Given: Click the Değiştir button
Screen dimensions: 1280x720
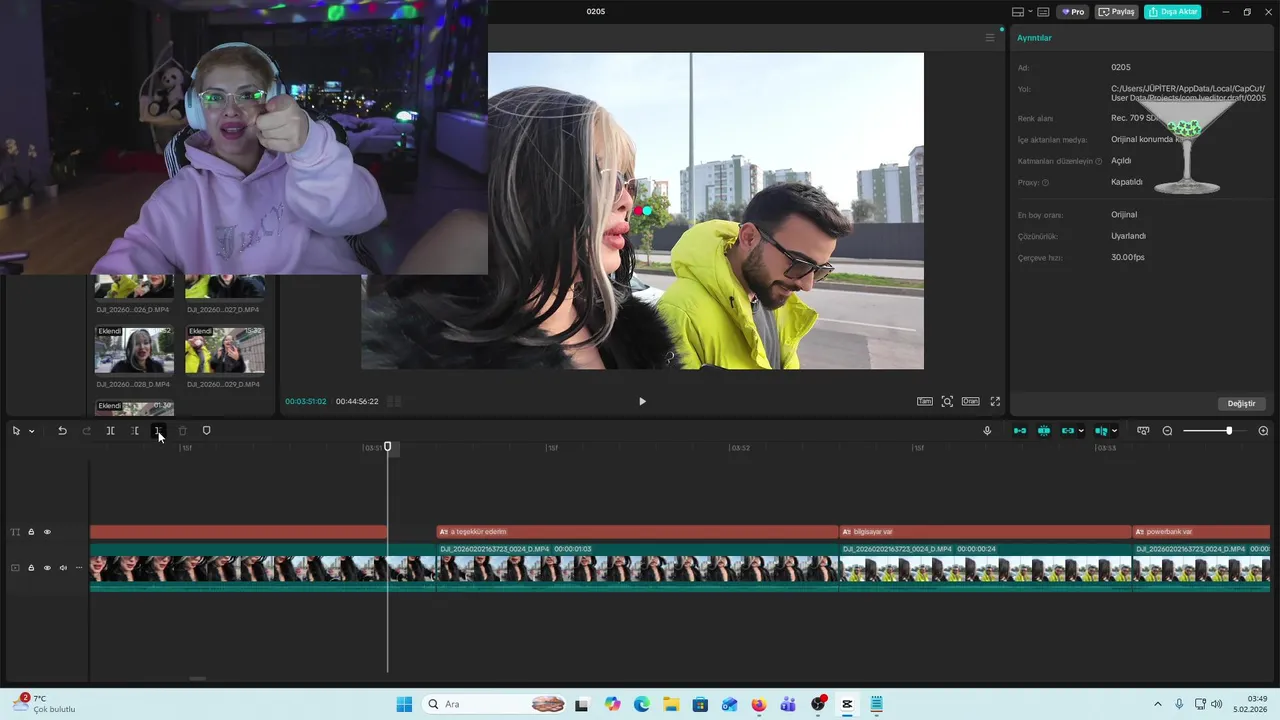Looking at the screenshot, I should click(x=1241, y=403).
